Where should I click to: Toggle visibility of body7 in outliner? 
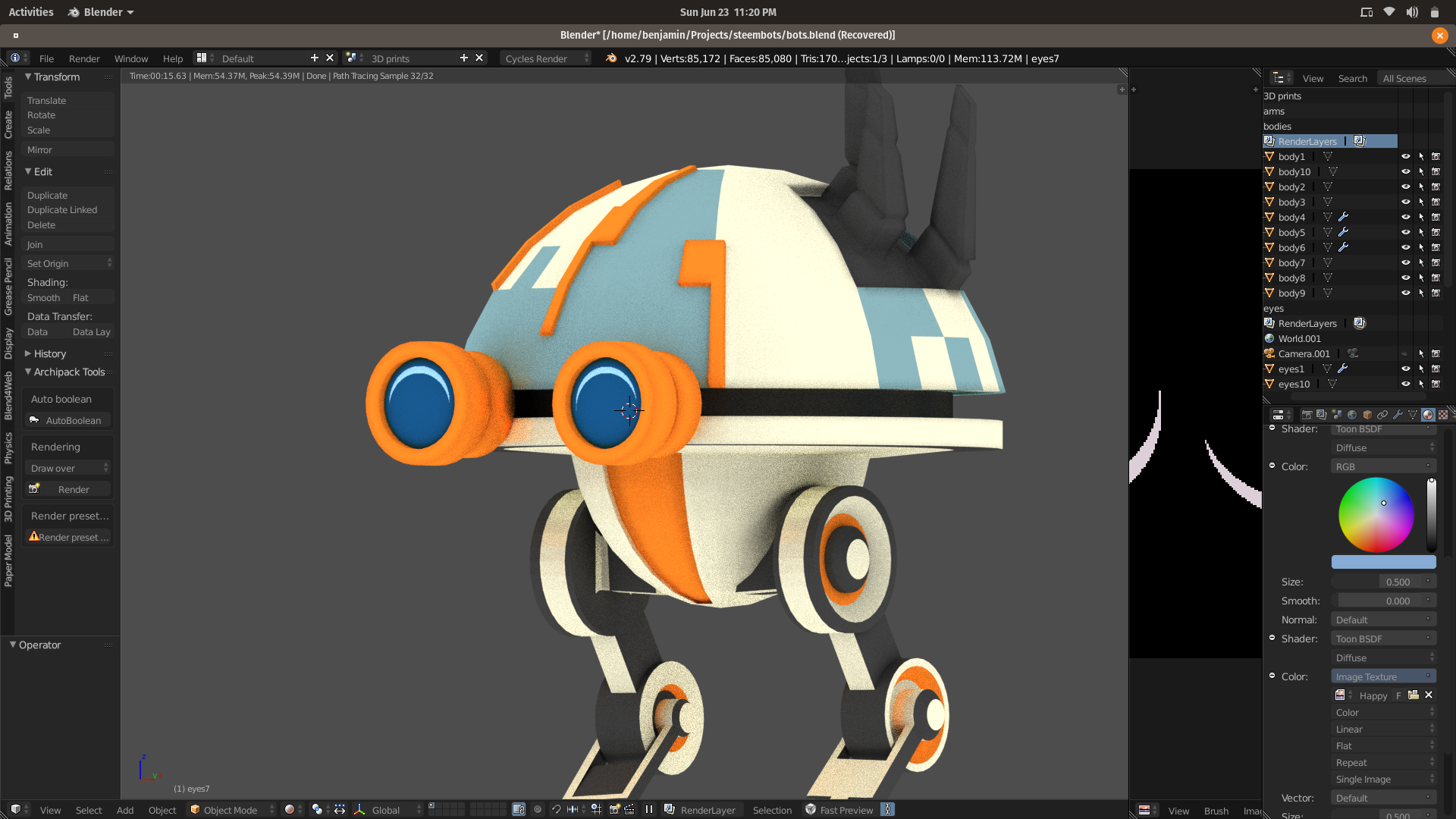[x=1405, y=262]
